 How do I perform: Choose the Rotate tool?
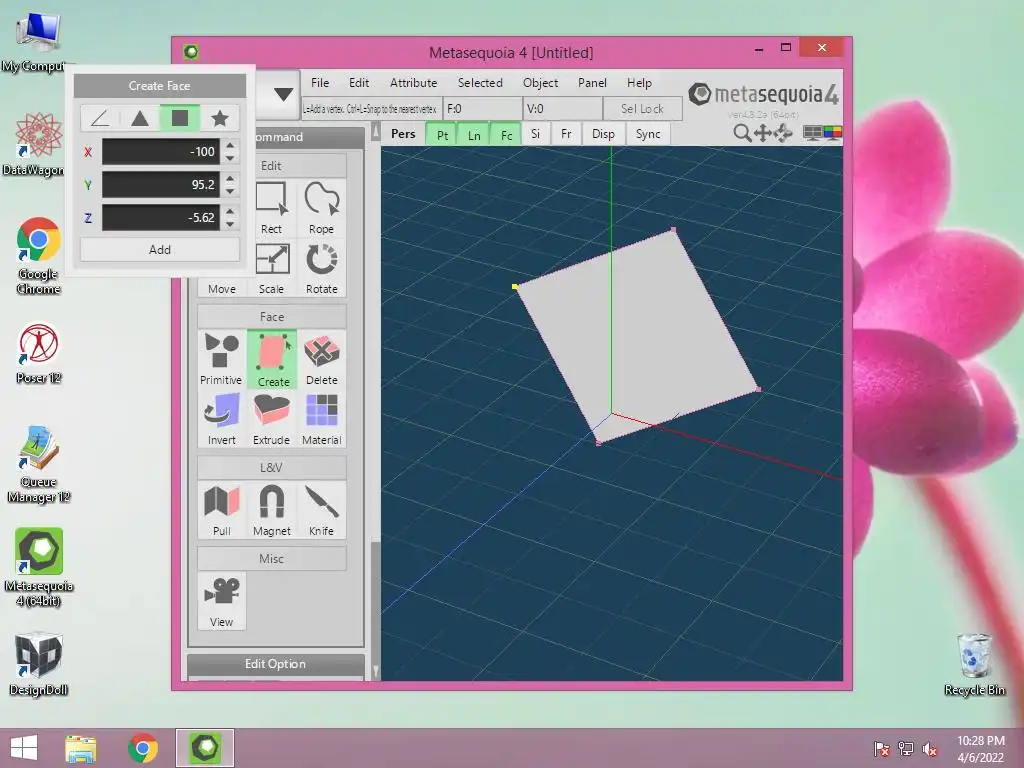click(321, 268)
